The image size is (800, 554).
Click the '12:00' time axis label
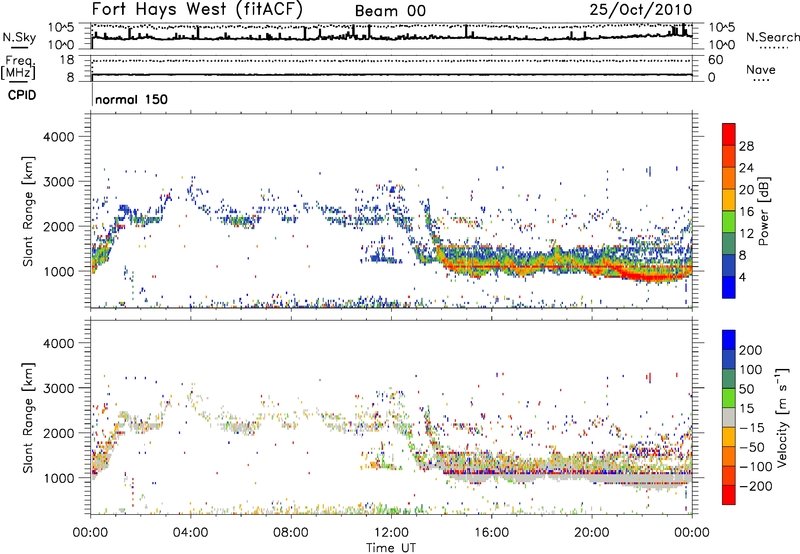[x=391, y=533]
